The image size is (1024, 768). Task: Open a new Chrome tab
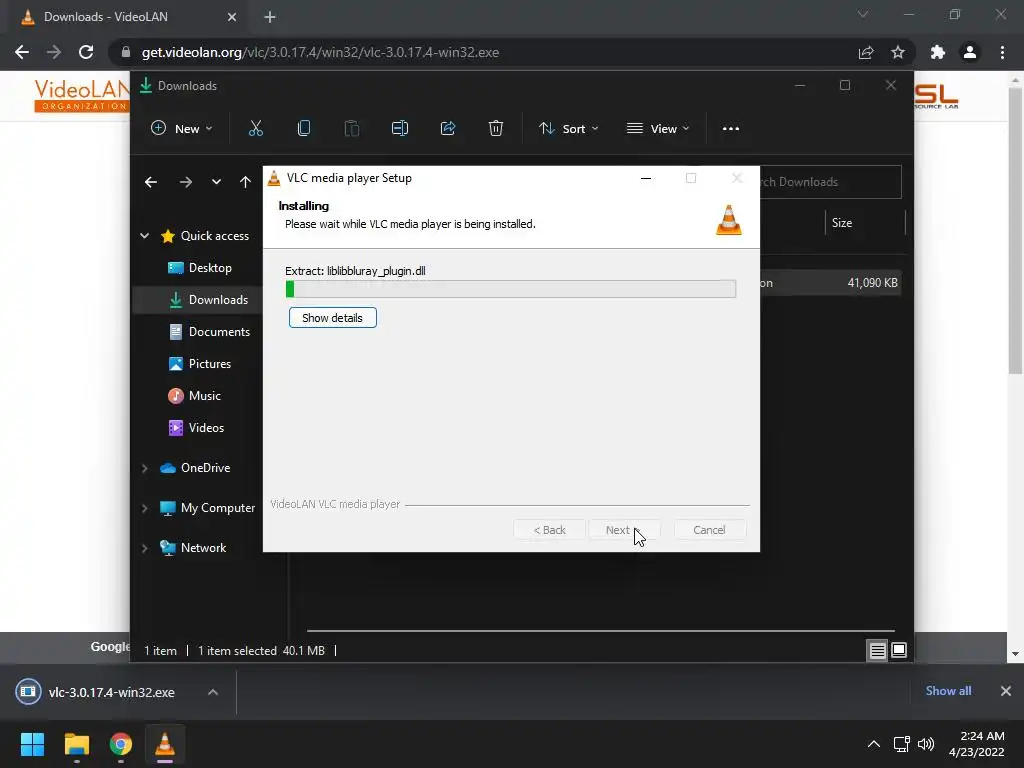270,17
